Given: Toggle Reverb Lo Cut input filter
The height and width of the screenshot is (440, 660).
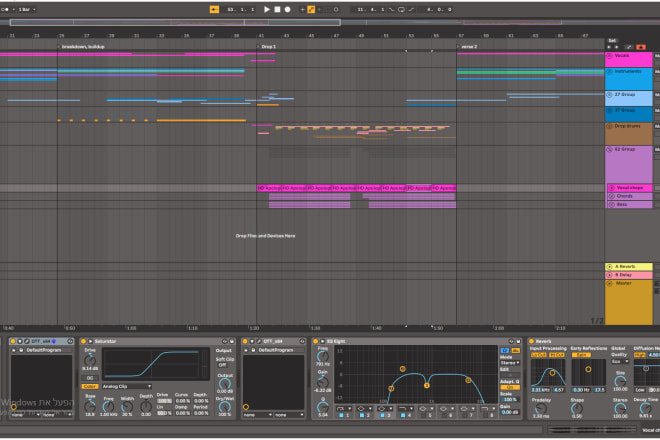Looking at the screenshot, I should (x=538, y=355).
